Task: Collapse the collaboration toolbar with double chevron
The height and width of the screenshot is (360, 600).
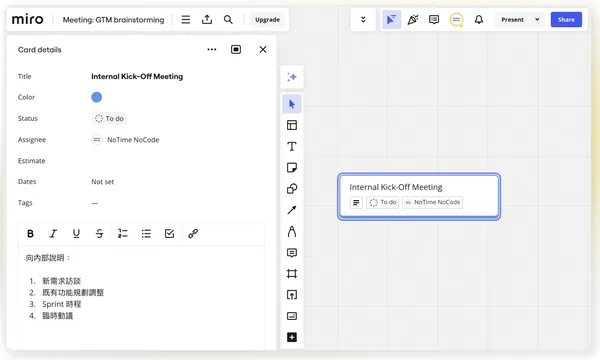Action: pyautogui.click(x=363, y=20)
